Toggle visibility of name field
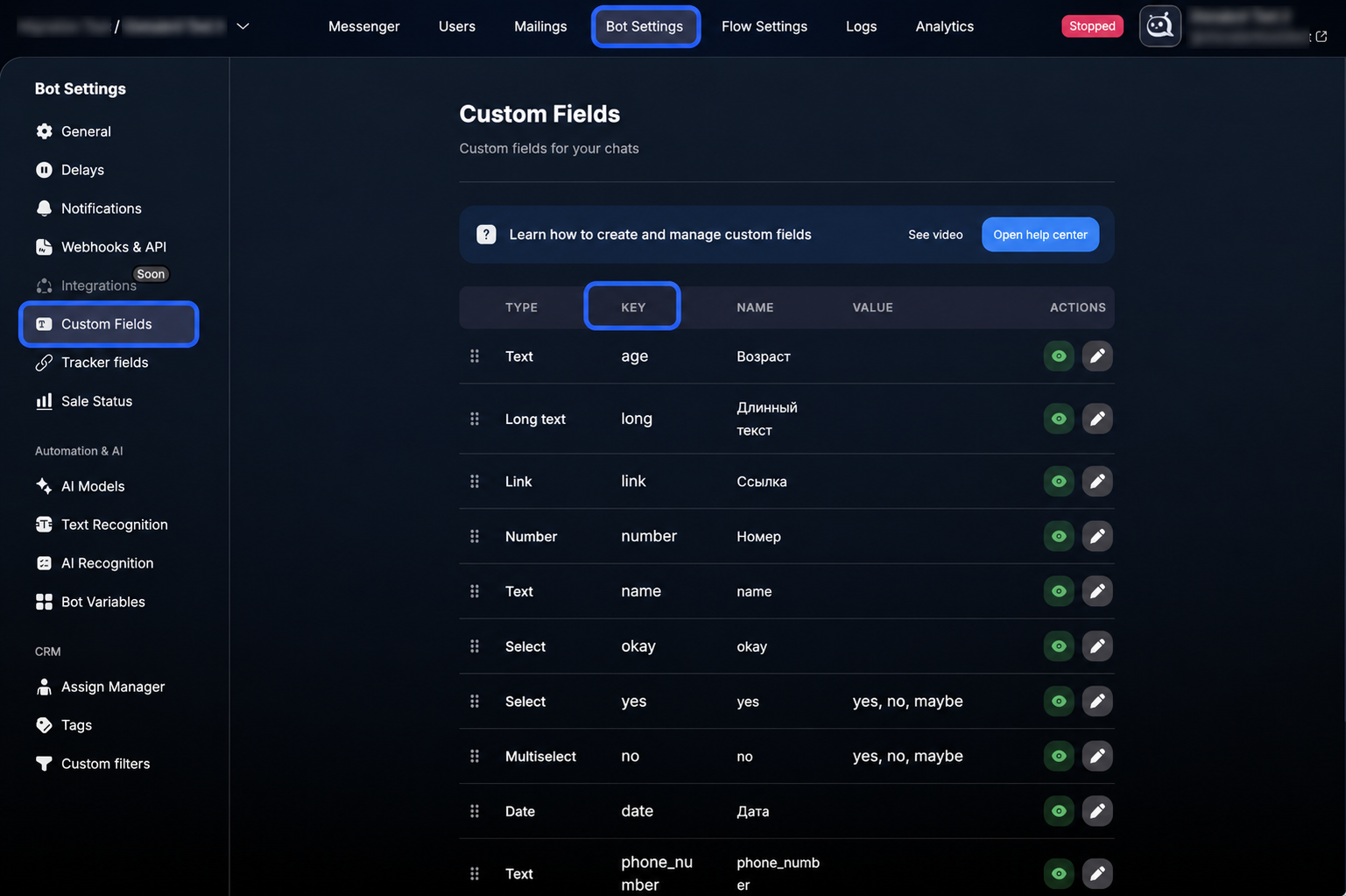Image resolution: width=1346 pixels, height=896 pixels. pos(1059,591)
